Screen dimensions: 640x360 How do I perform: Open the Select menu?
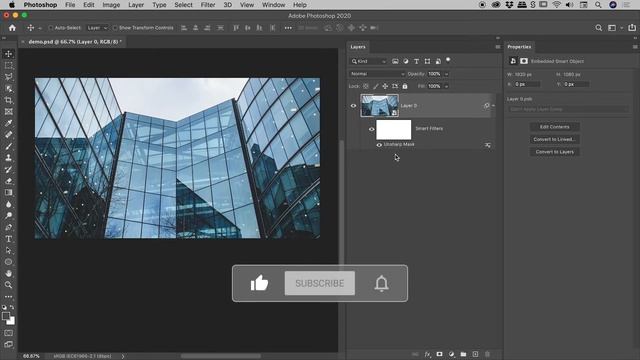click(x=183, y=5)
